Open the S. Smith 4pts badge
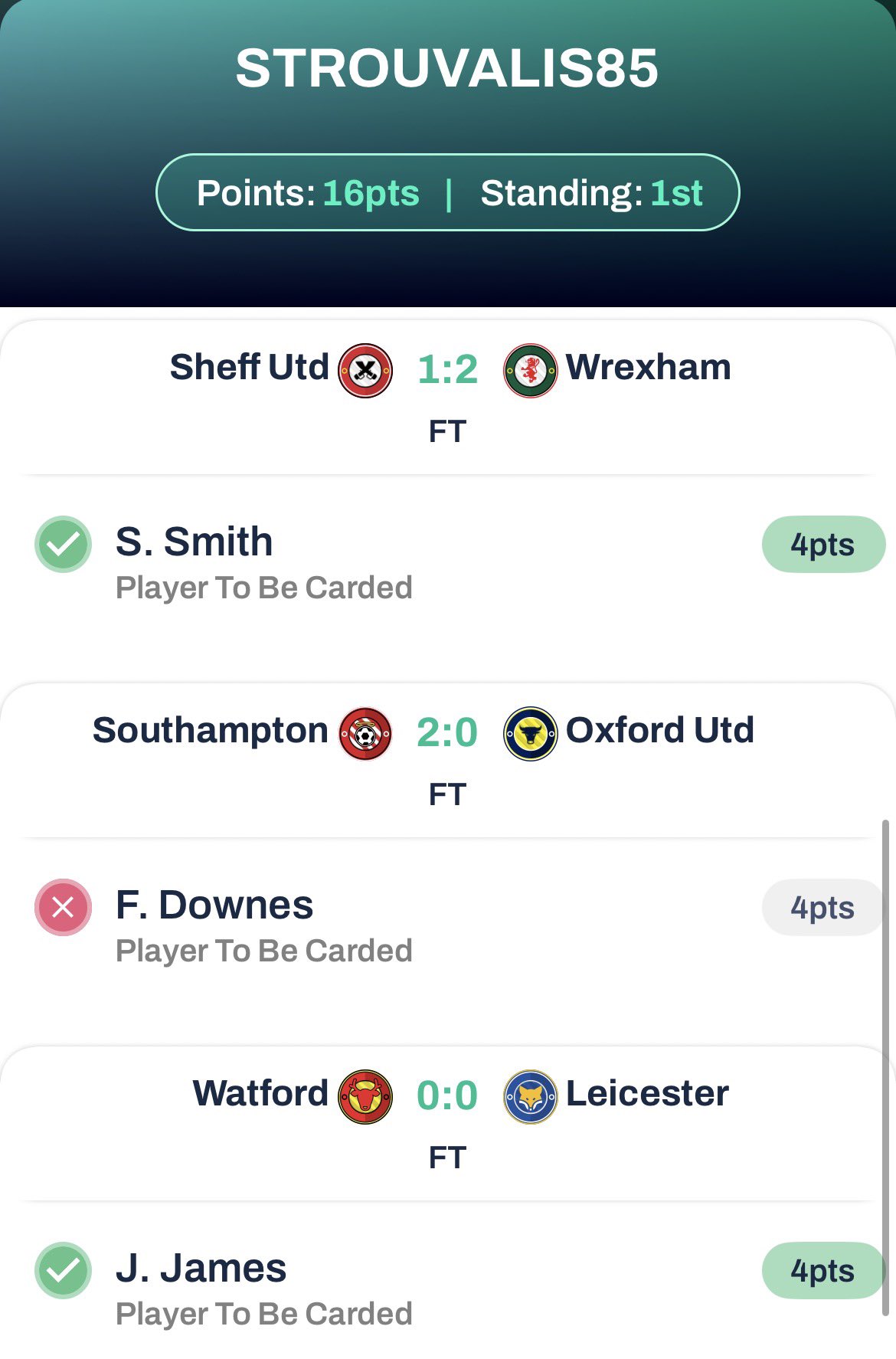This screenshot has width=896, height=1359. point(822,545)
